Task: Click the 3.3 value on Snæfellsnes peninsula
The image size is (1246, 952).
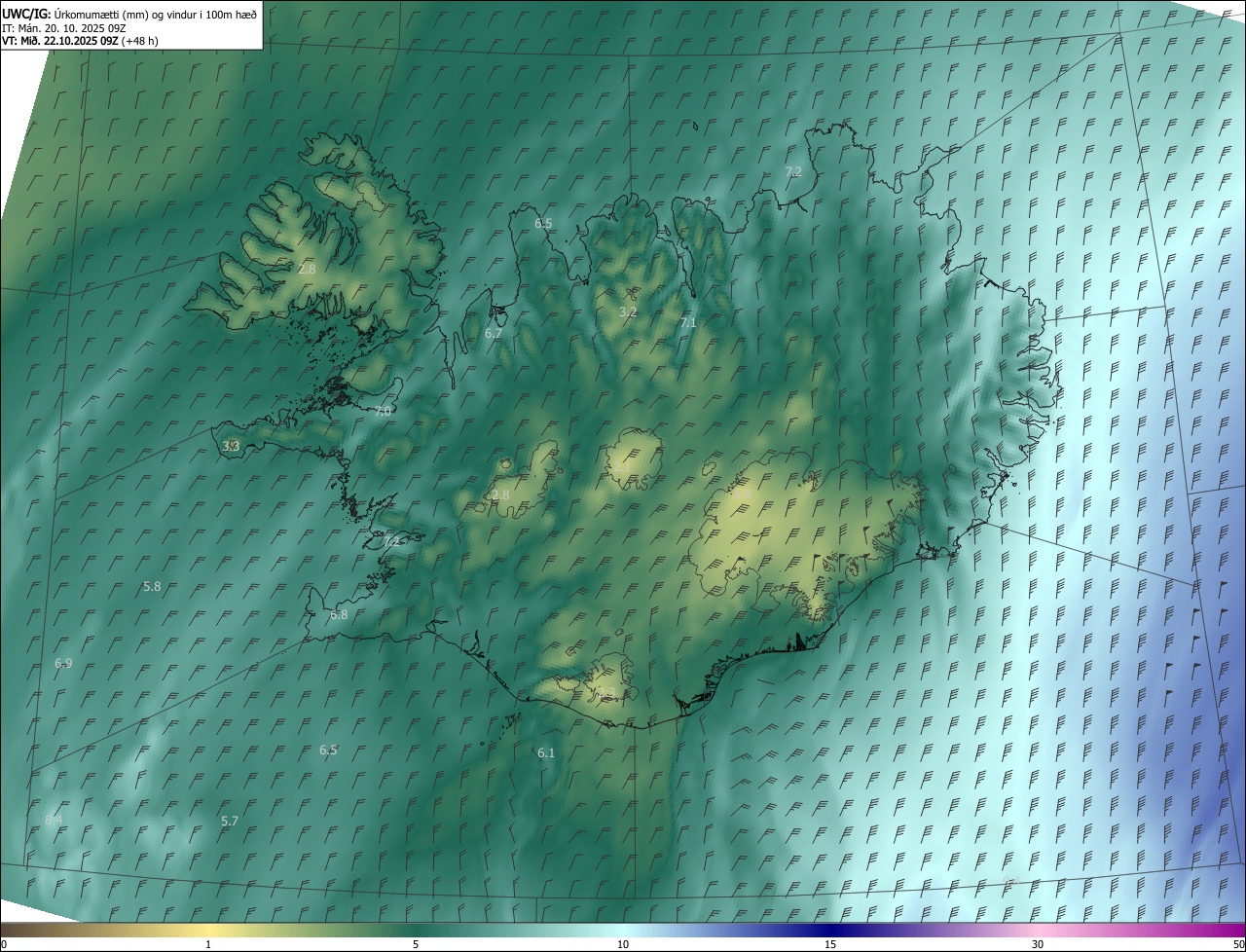Action: click(231, 446)
